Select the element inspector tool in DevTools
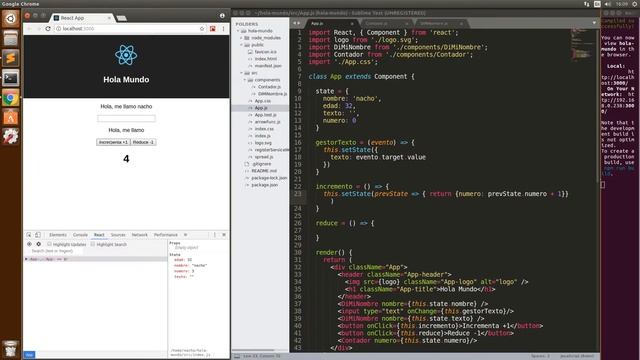This screenshot has width=640, height=360. tap(29, 235)
